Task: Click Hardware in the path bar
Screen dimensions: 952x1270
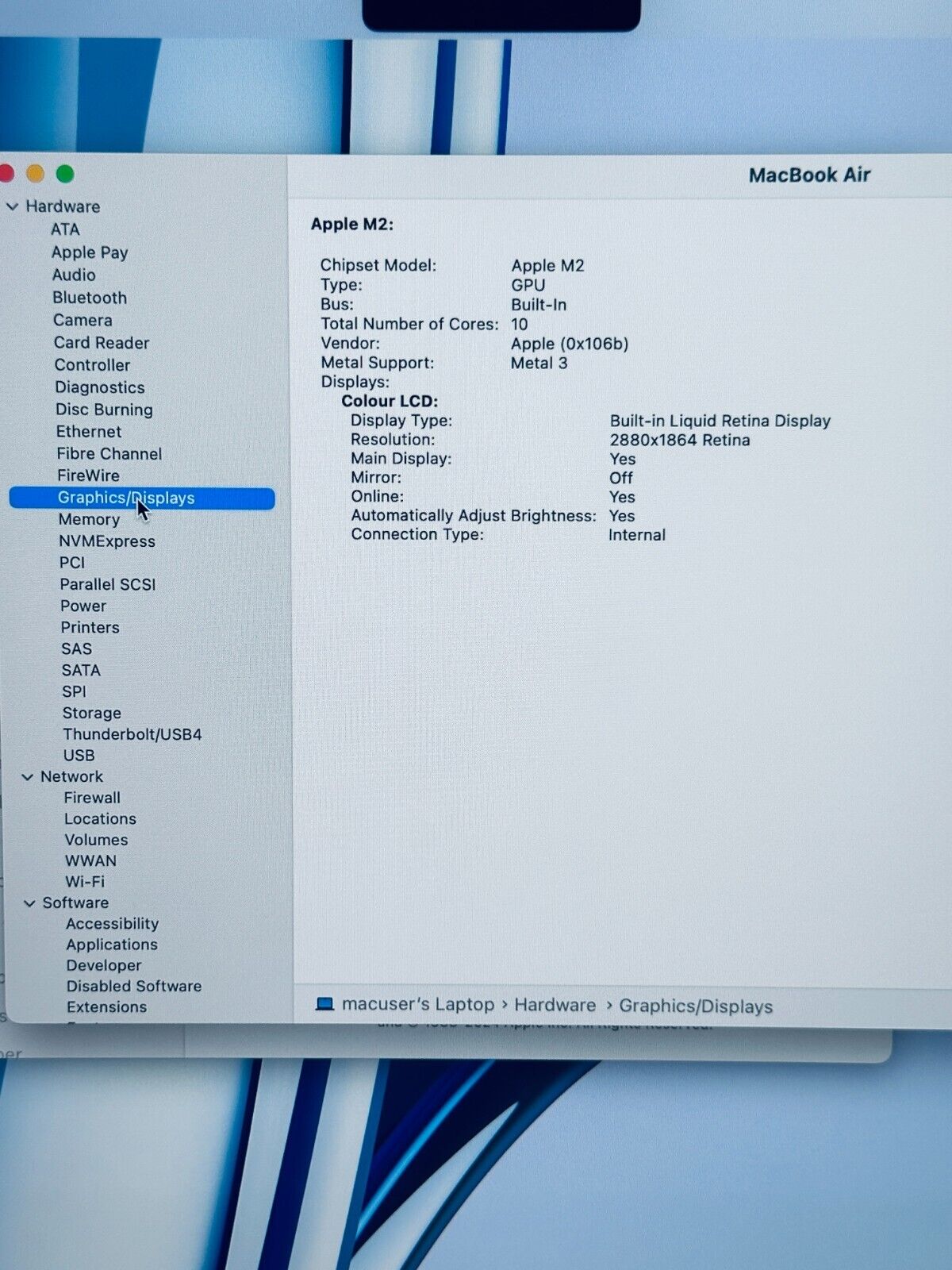Action: 555,1005
